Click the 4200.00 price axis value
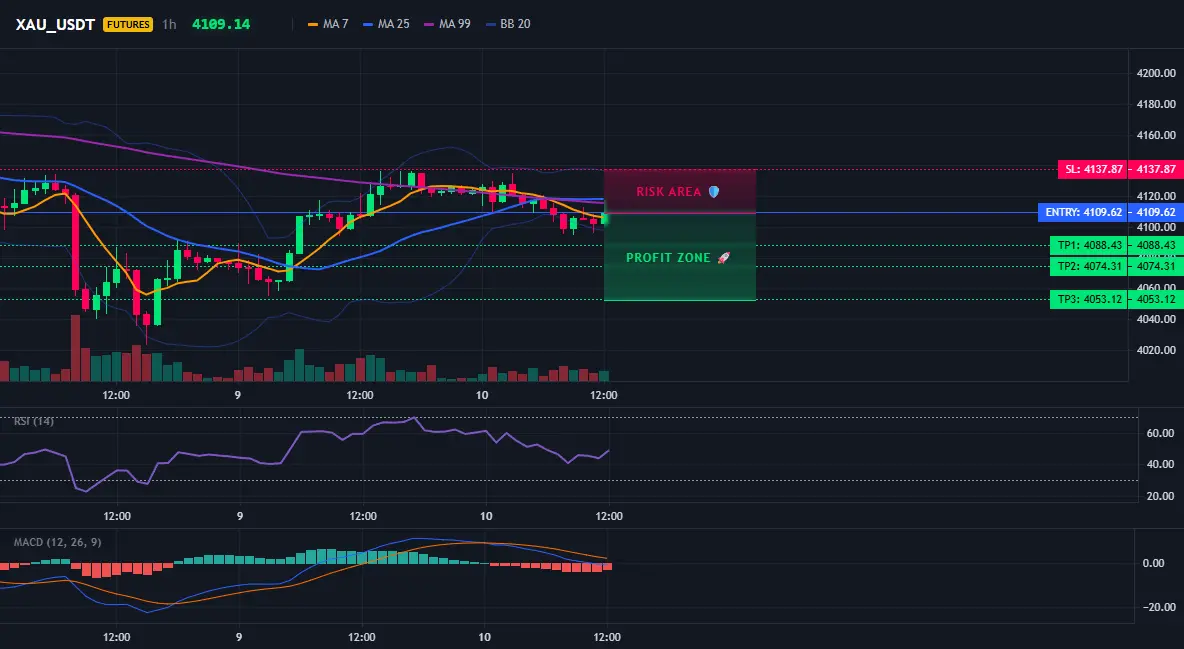This screenshot has height=649, width=1184. 1156,73
